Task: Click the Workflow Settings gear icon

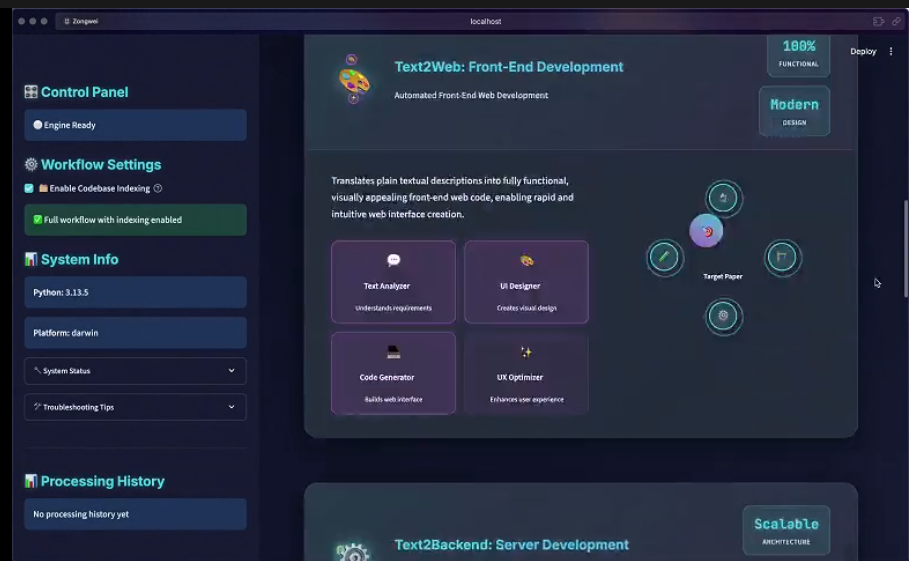Action: [31, 165]
